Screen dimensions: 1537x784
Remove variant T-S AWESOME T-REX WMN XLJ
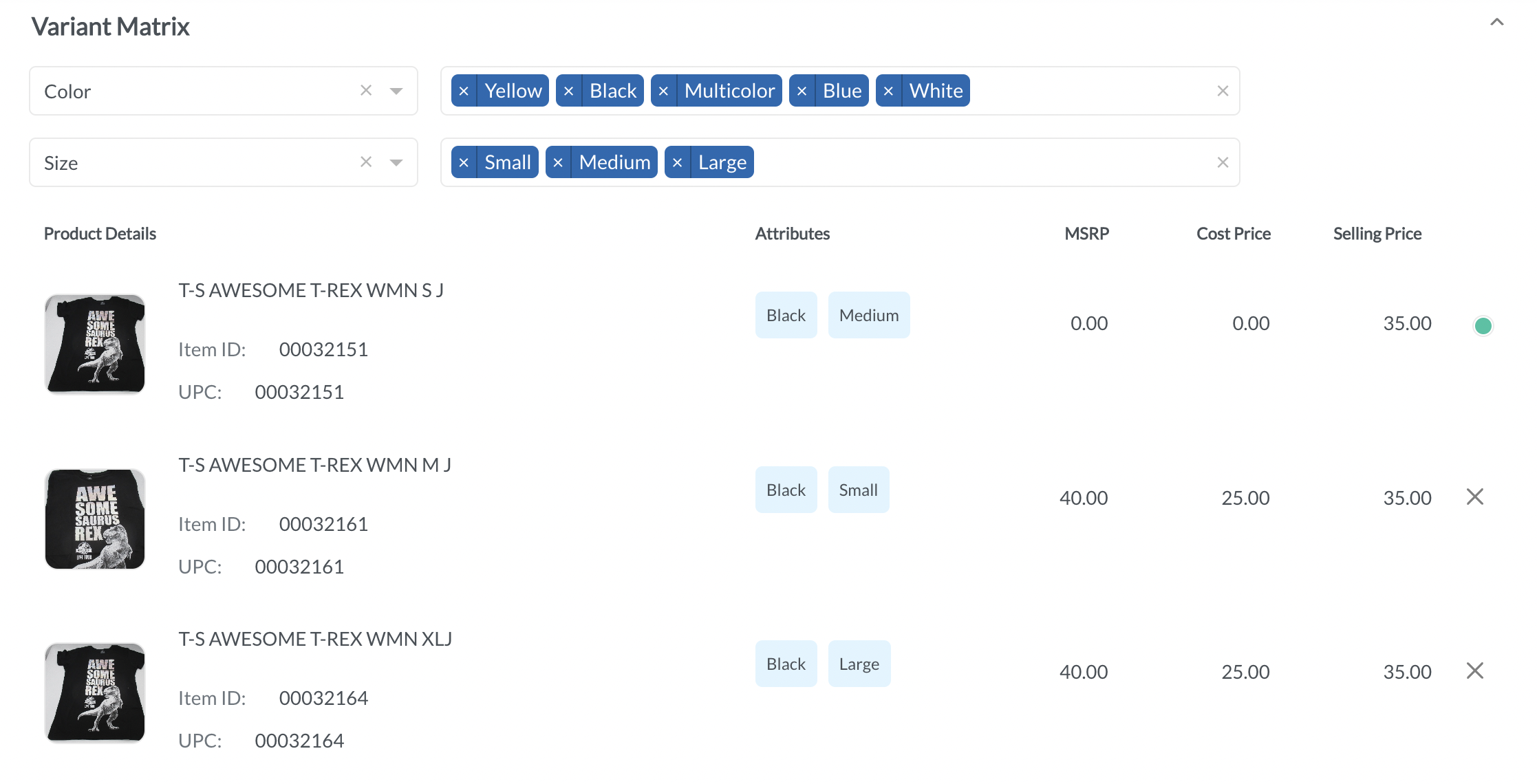click(1475, 671)
